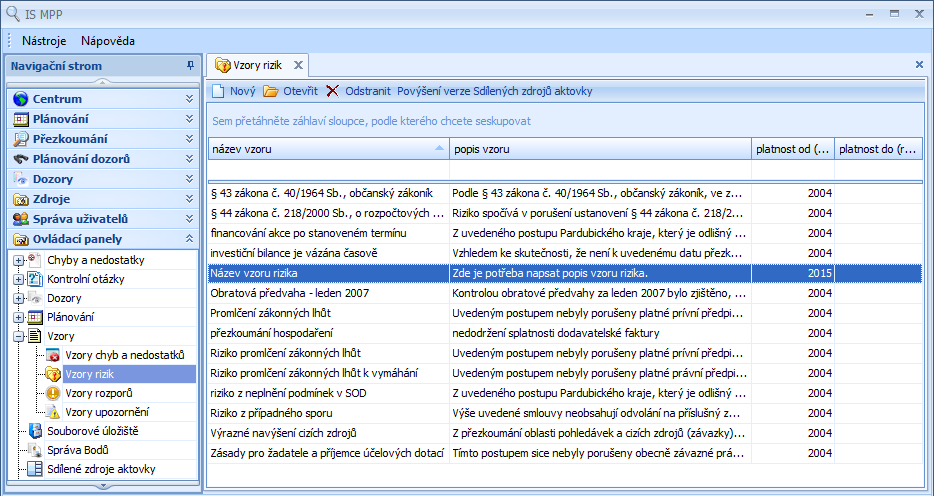This screenshot has width=934, height=496.
Task: Close the Vzory rizik tab
Action: tap(298, 65)
